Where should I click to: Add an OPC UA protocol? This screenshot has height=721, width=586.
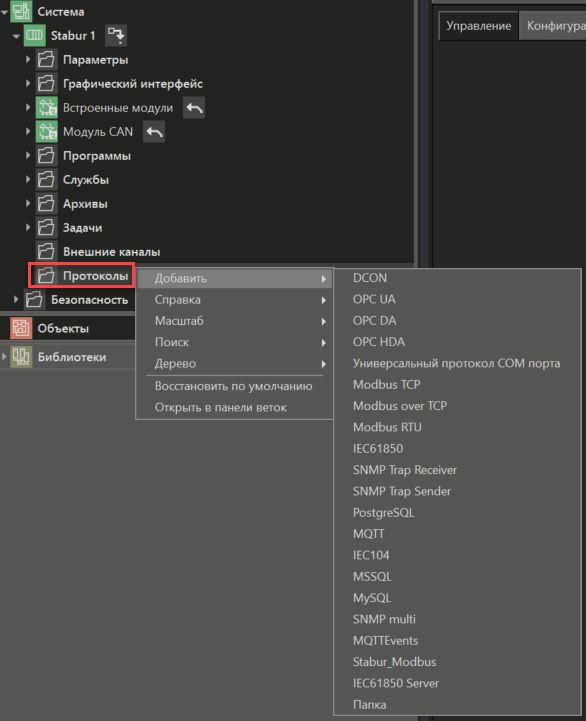pos(457,299)
